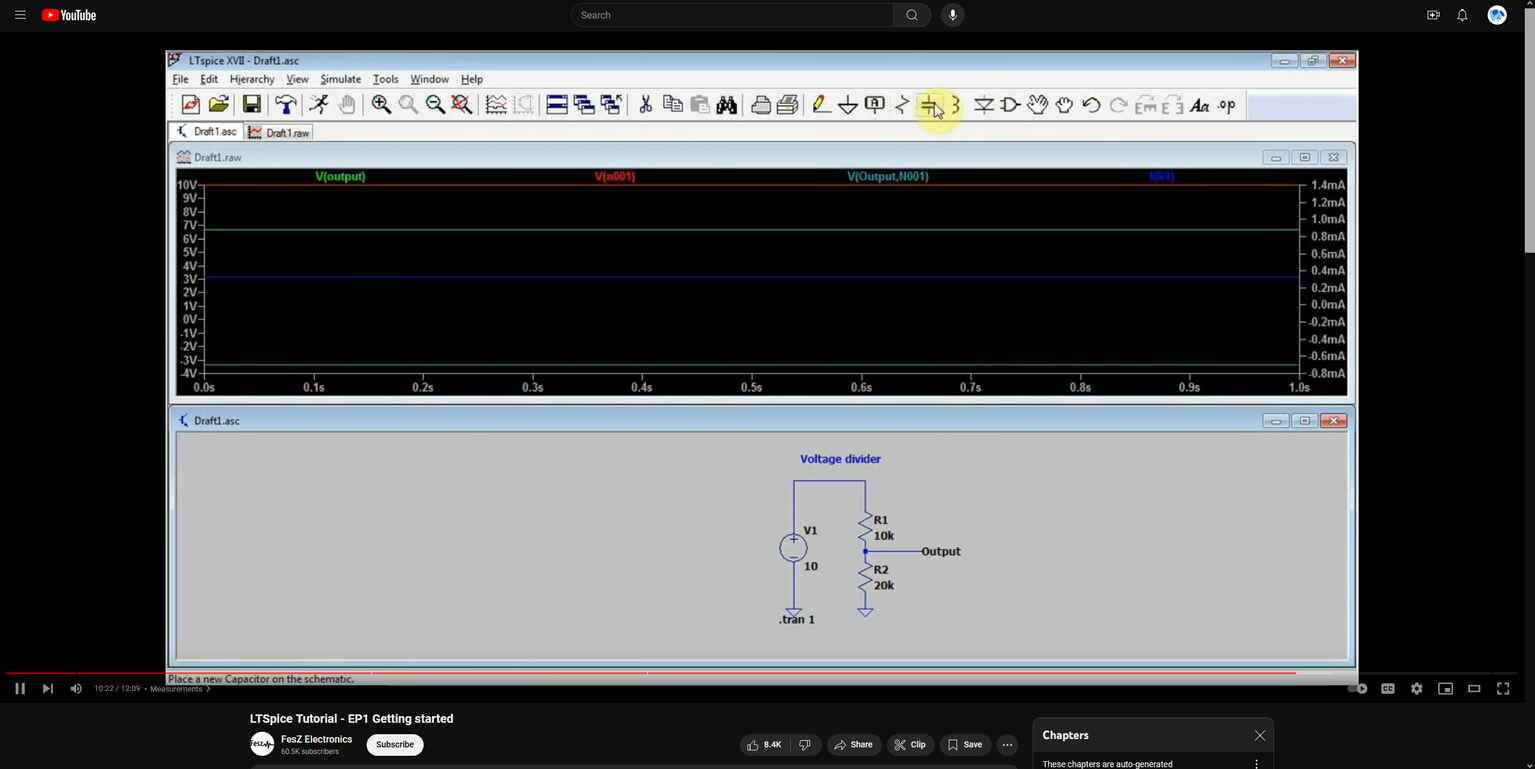Select the Label Net tool
This screenshot has width=1535, height=769.
(875, 105)
